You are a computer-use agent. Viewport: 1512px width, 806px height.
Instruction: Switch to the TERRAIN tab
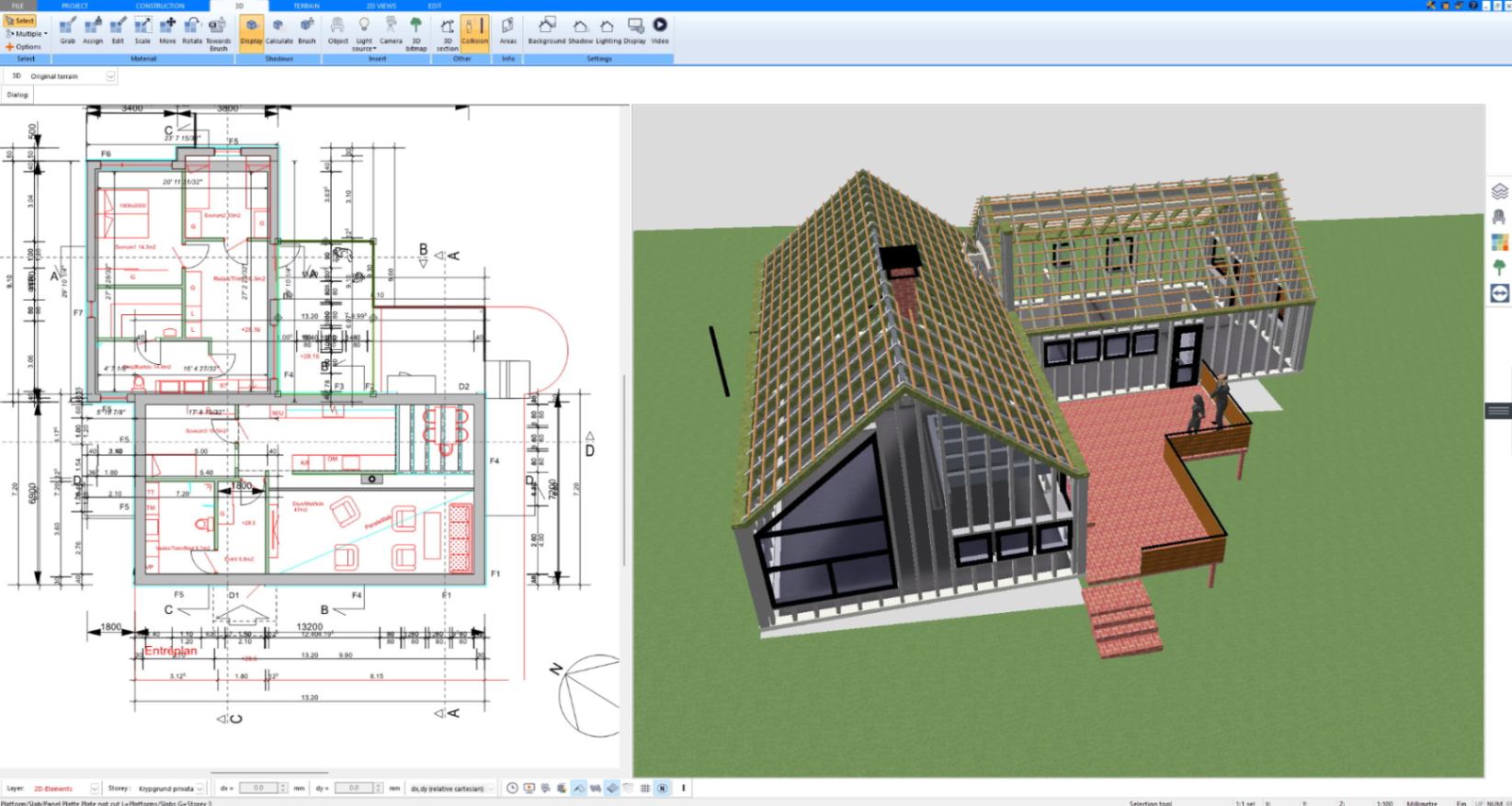307,6
